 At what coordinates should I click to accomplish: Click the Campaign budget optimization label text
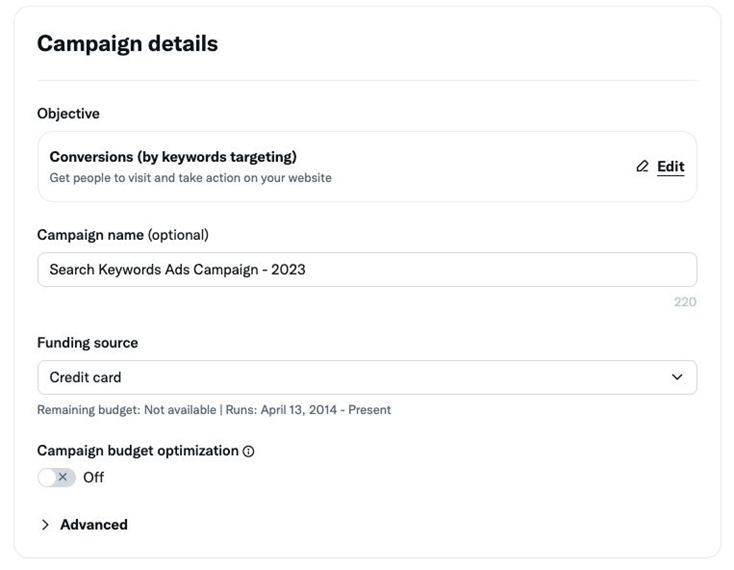[x=137, y=451]
